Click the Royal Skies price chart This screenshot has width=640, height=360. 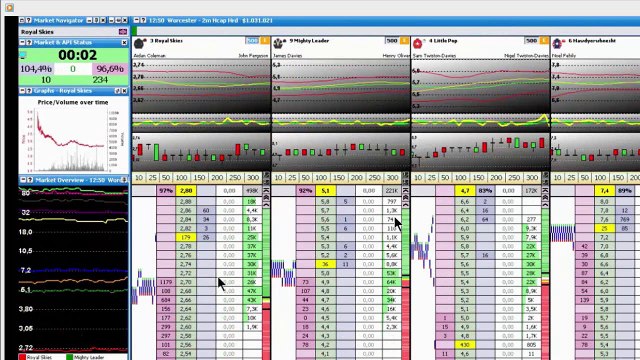pos(201,86)
